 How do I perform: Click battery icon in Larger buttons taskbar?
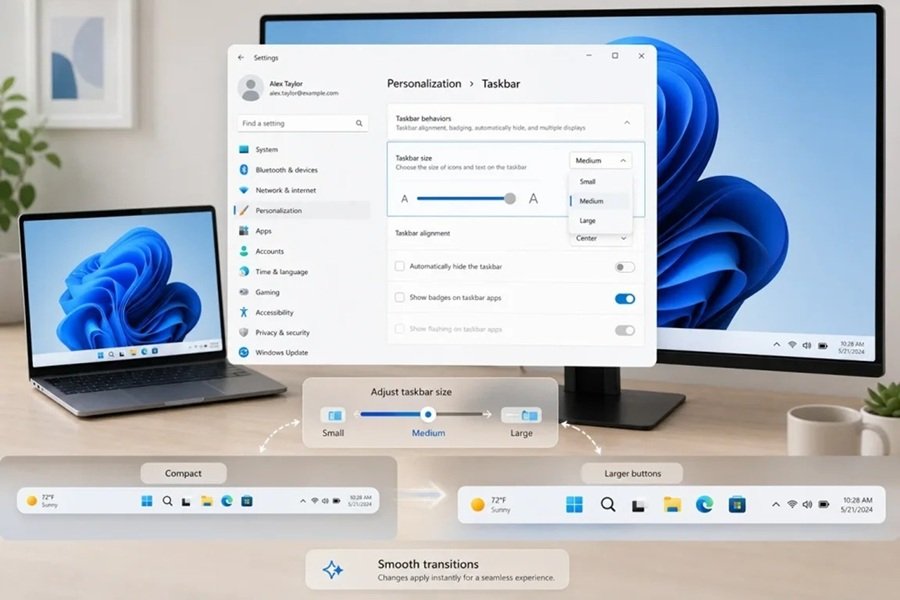coord(824,505)
